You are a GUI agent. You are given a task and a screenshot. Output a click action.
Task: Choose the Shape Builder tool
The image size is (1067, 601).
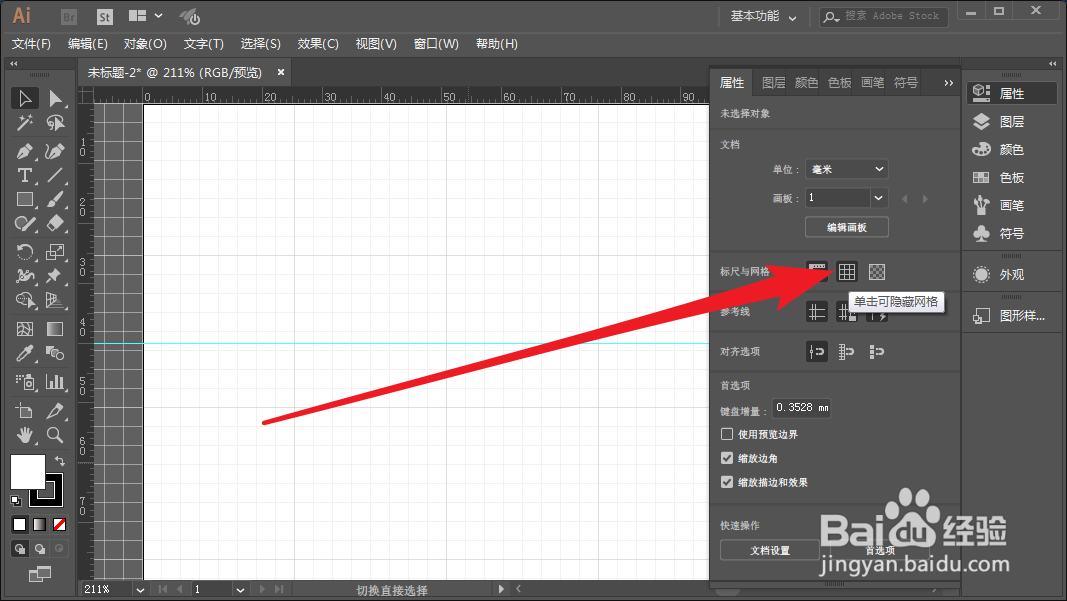pyautogui.click(x=24, y=300)
